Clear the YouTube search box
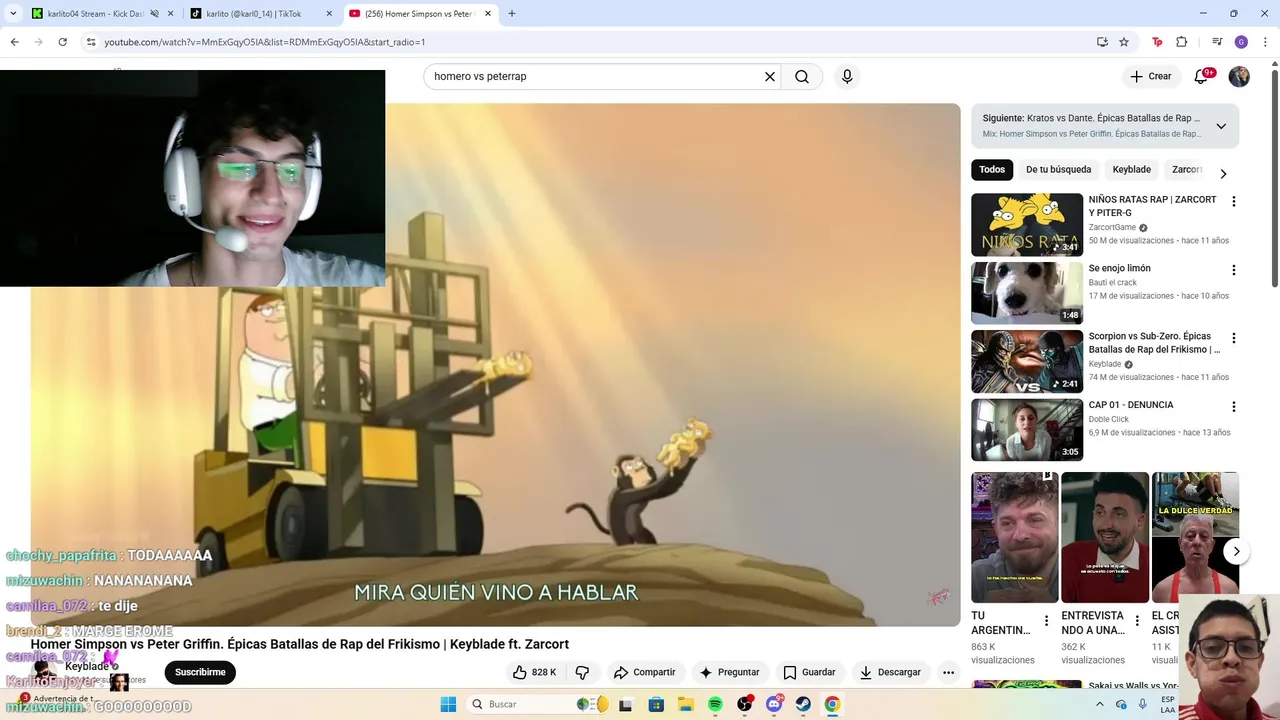 click(x=770, y=76)
